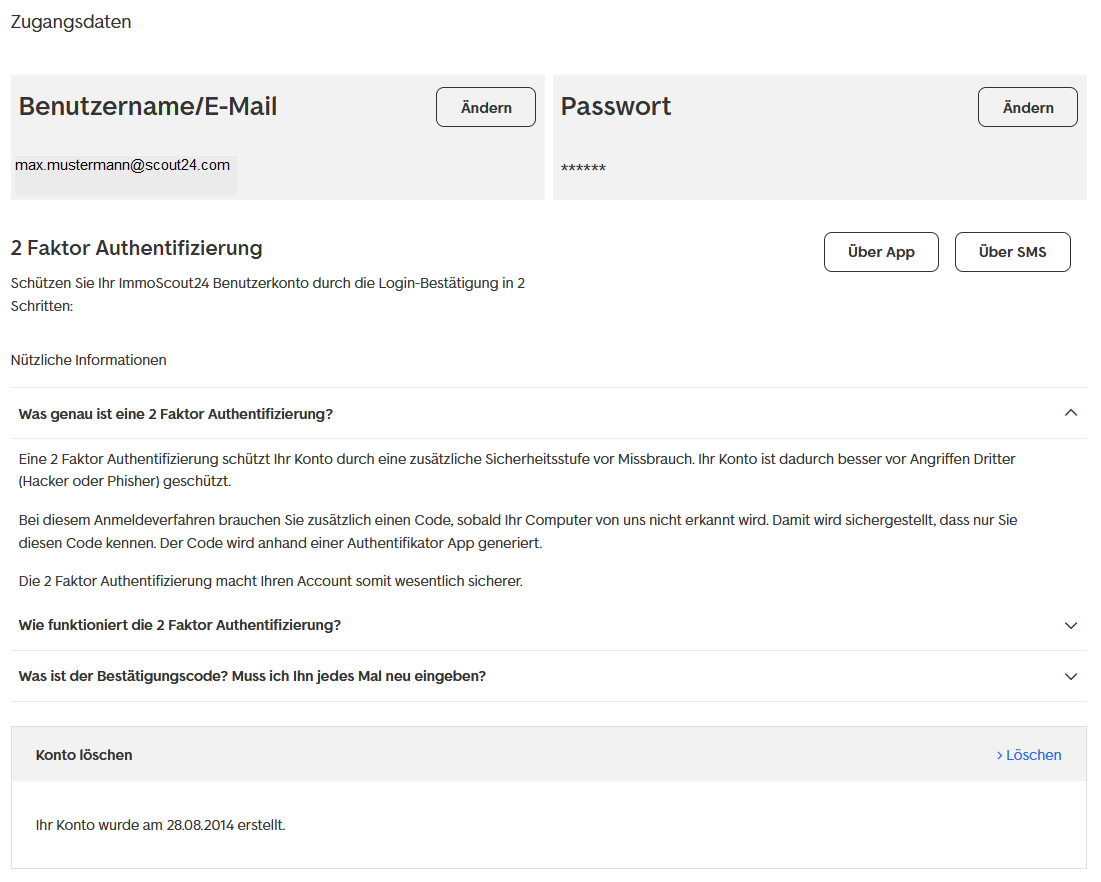Click the Zugangsdaten page heading
The width and height of the screenshot is (1101, 882).
71,22
